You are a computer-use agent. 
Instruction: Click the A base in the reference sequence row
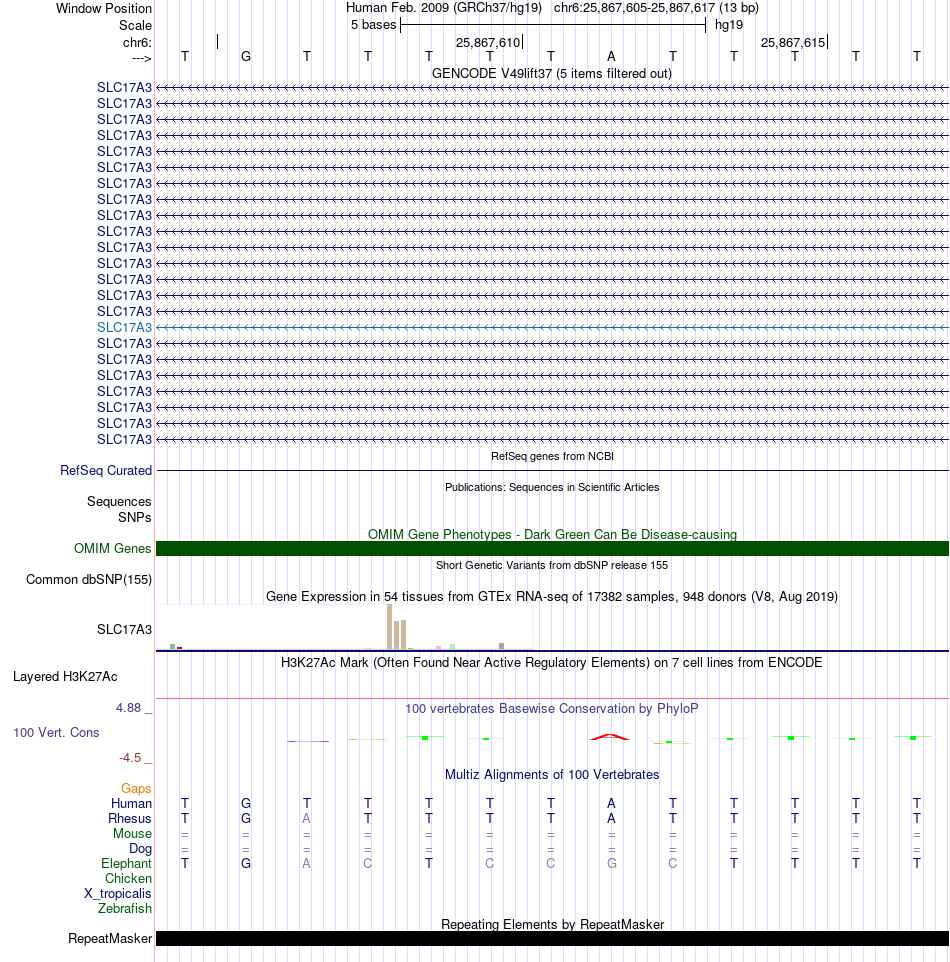click(611, 56)
